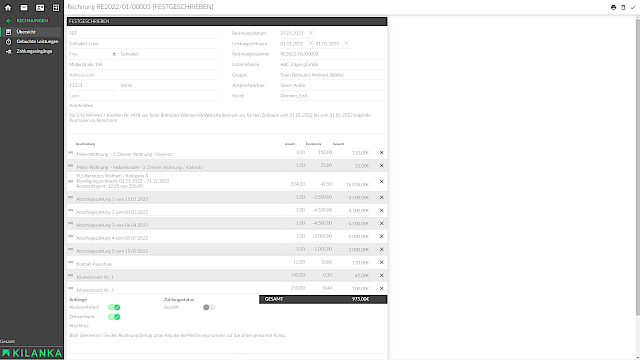Click the FESTGESCHRIEBEN status banner
Viewport: 640px width, 360px height.
click(x=227, y=21)
